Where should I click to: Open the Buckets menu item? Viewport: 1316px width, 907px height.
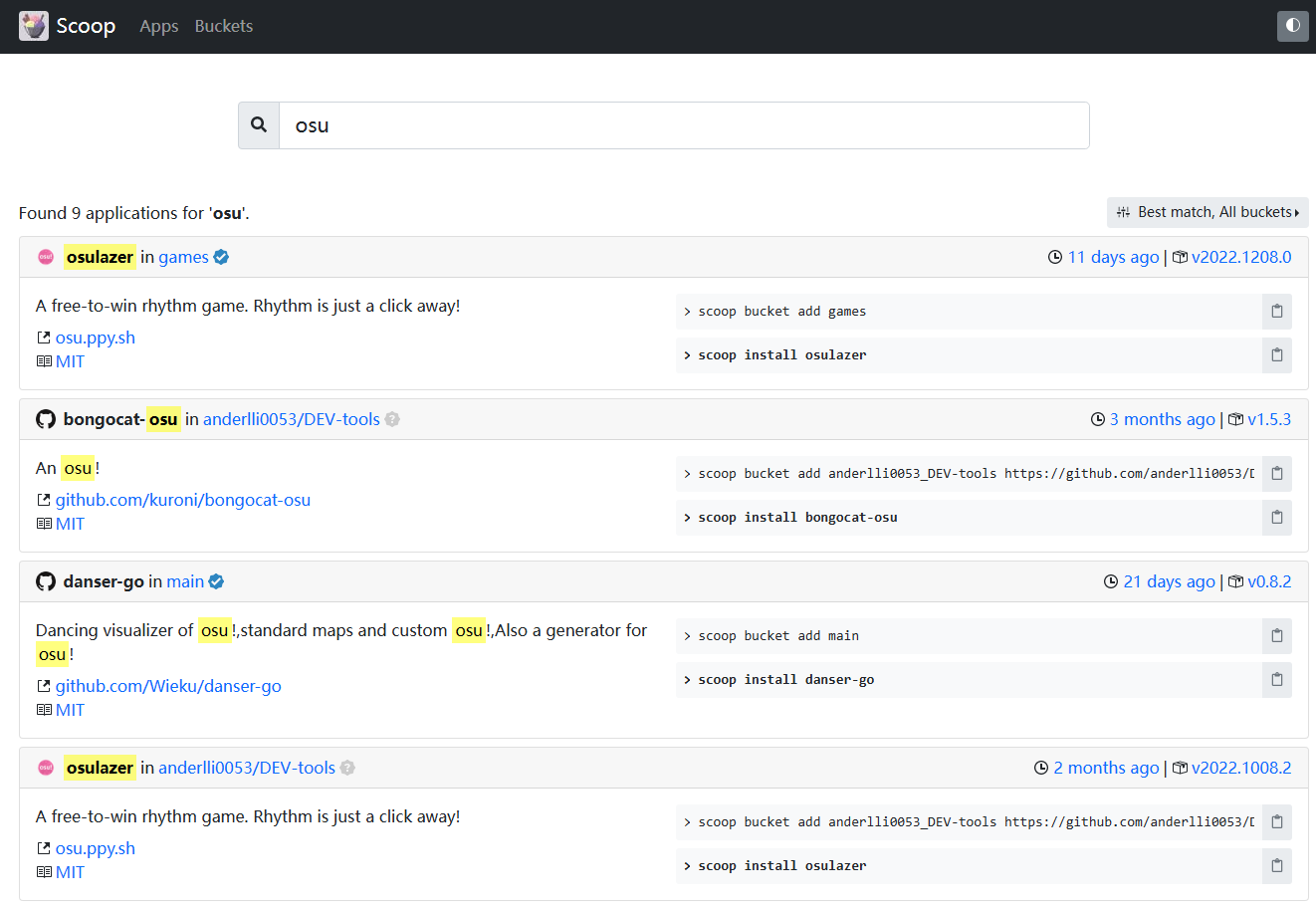224,26
